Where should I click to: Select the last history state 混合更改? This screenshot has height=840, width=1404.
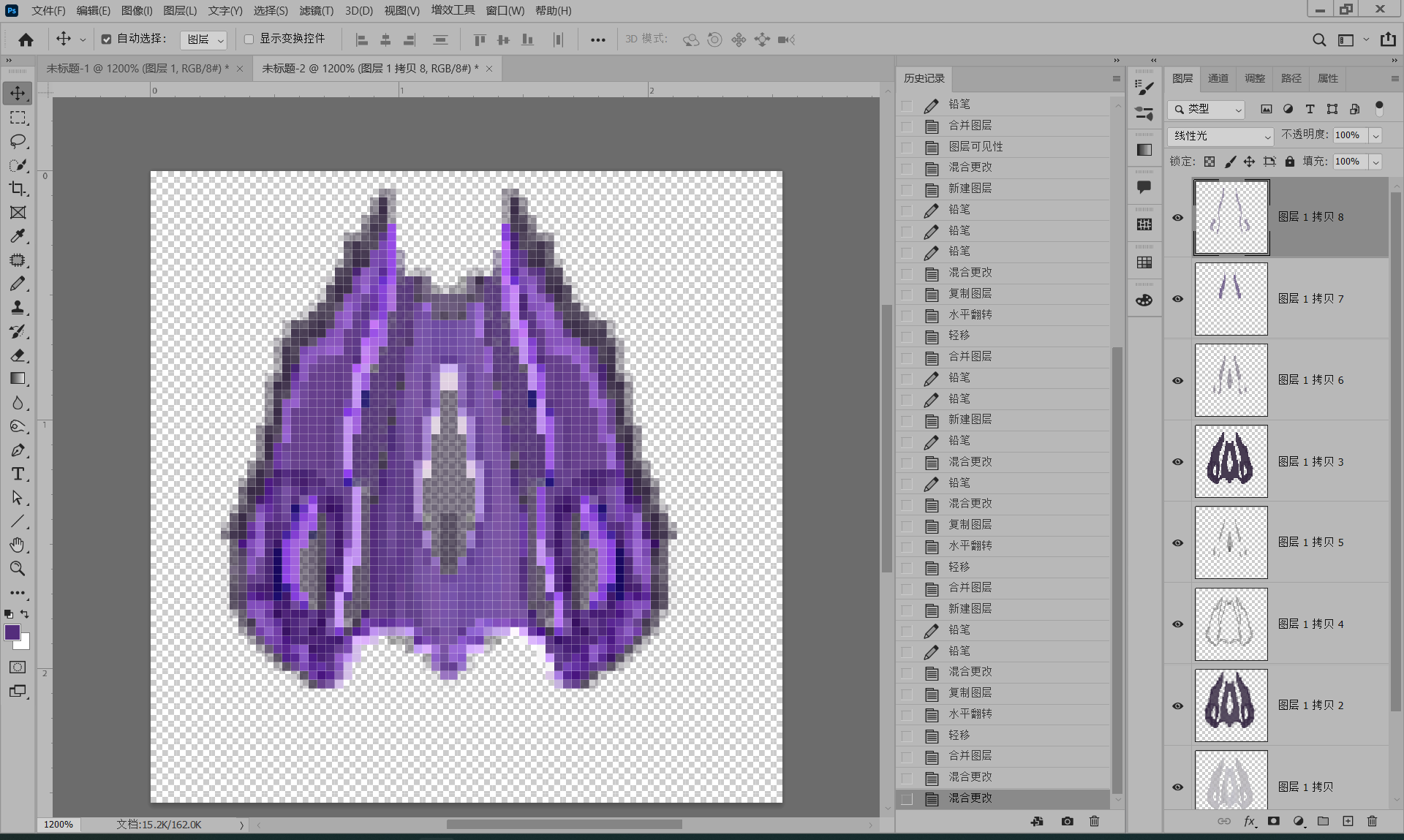pos(1003,798)
